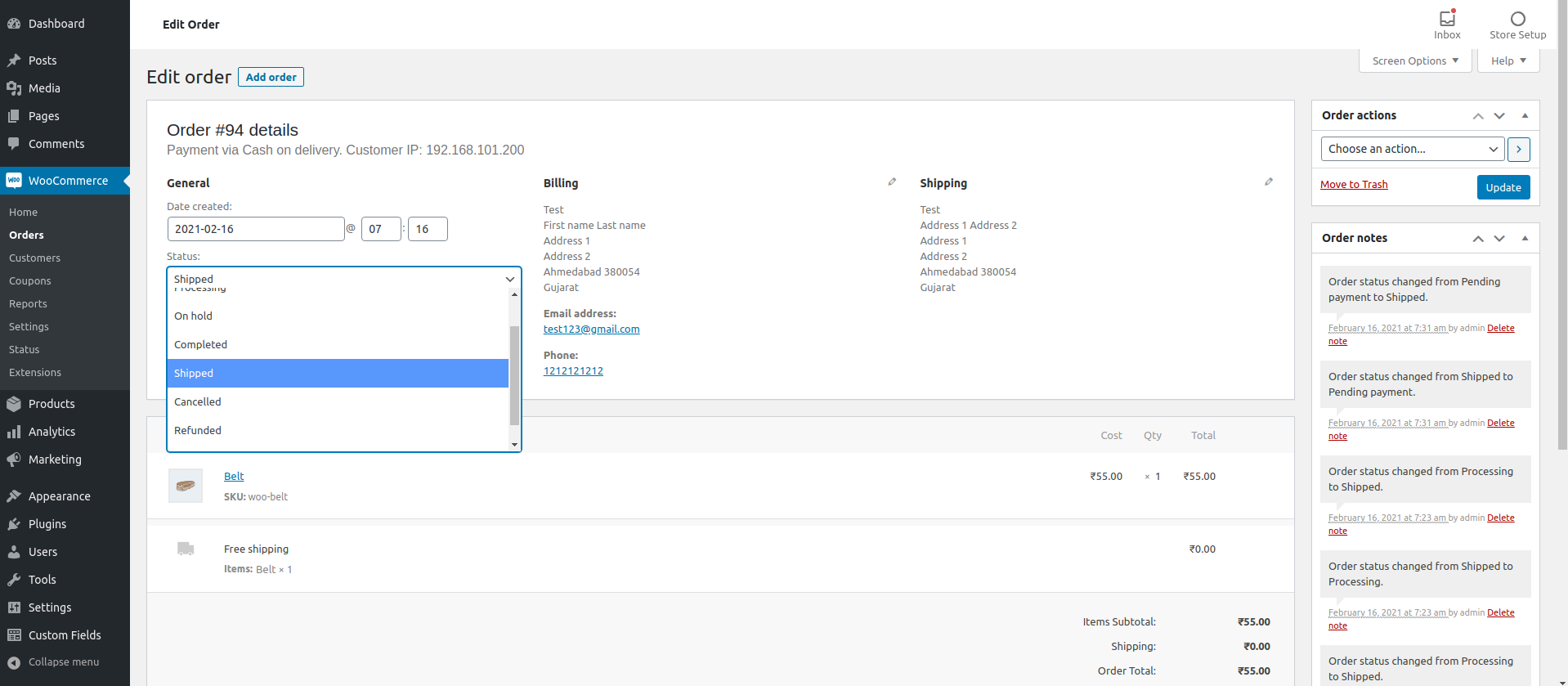Click status list scrollbar down arrow
This screenshot has height=686, width=1568.
pos(514,445)
